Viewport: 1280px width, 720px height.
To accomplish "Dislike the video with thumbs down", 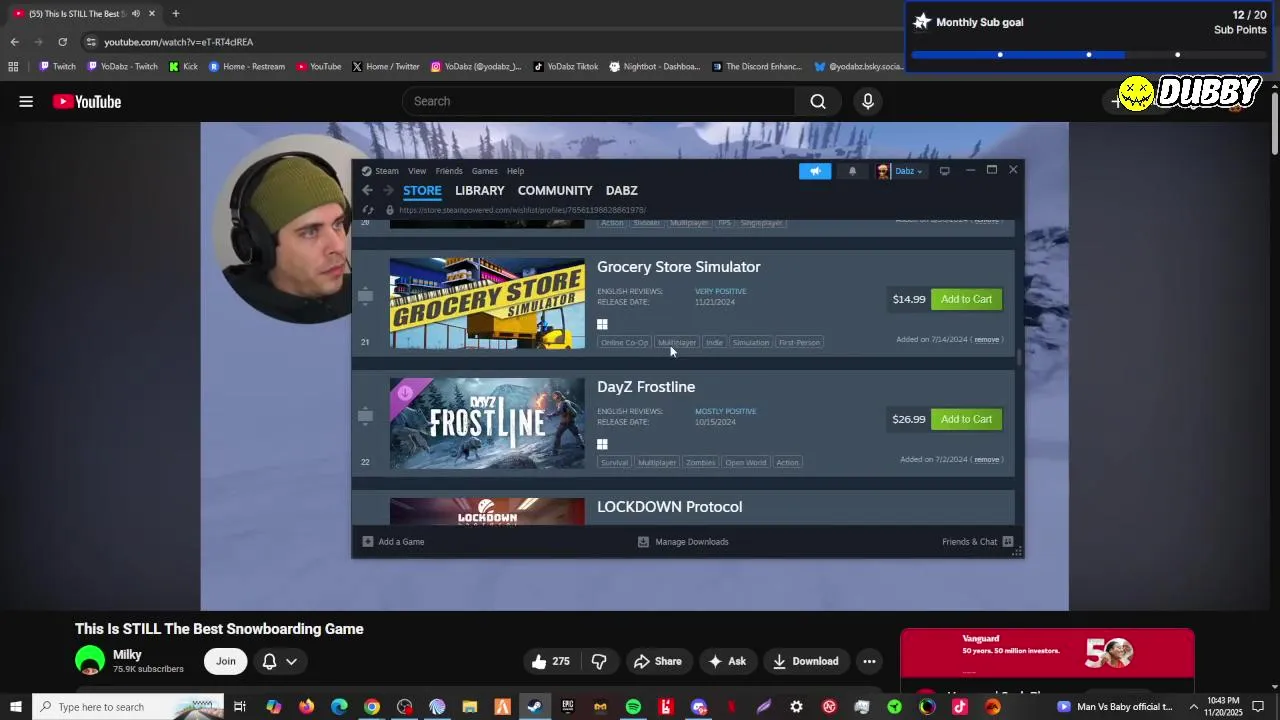I will [599, 661].
